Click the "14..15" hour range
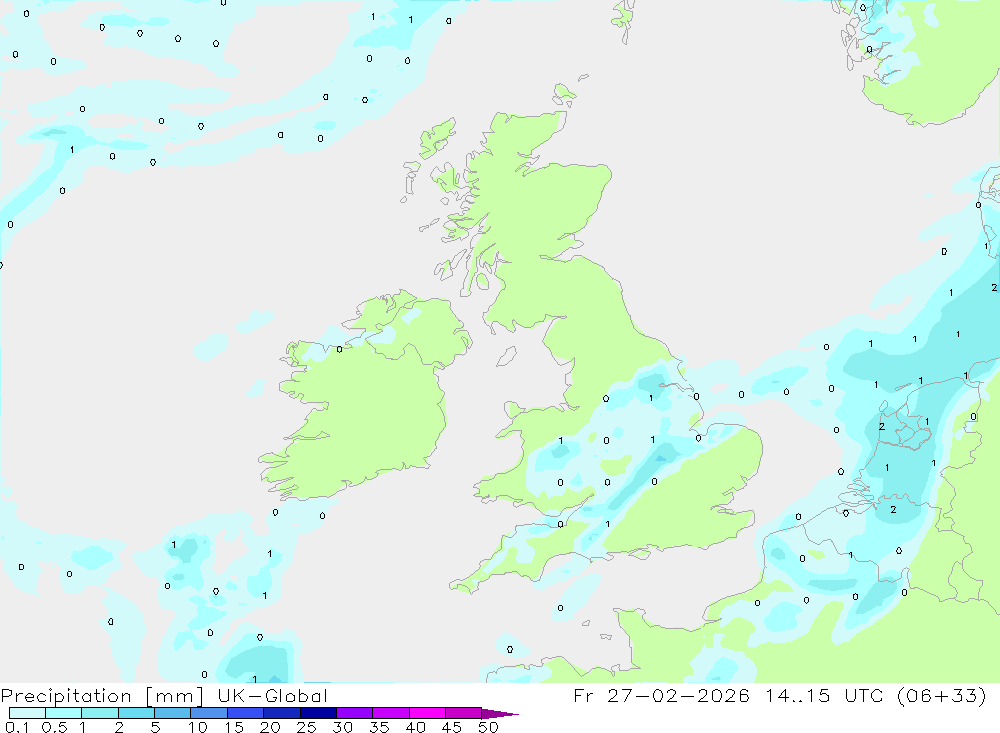Image resolution: width=1000 pixels, height=733 pixels. coord(797,695)
